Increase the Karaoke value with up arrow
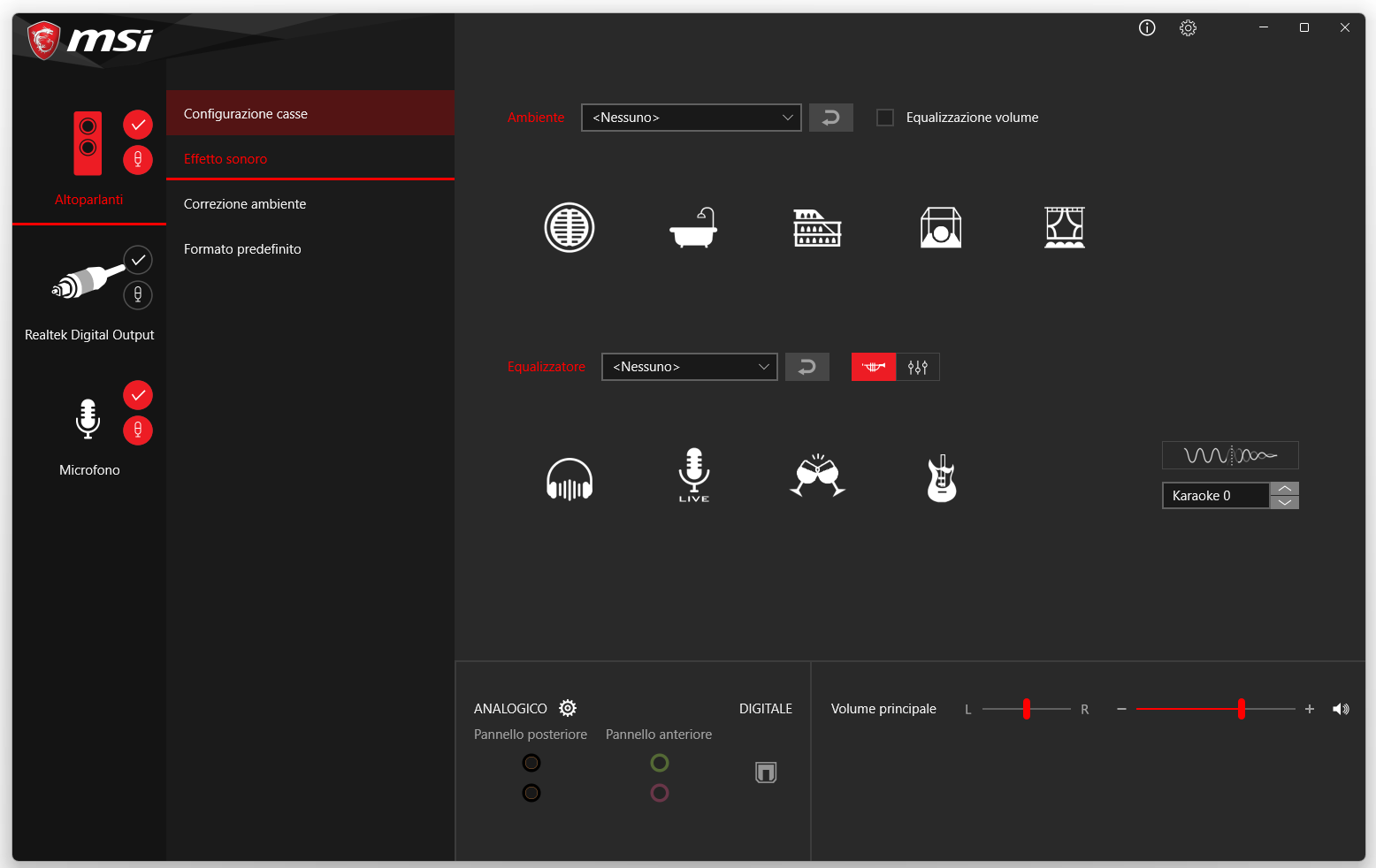 tap(1285, 489)
